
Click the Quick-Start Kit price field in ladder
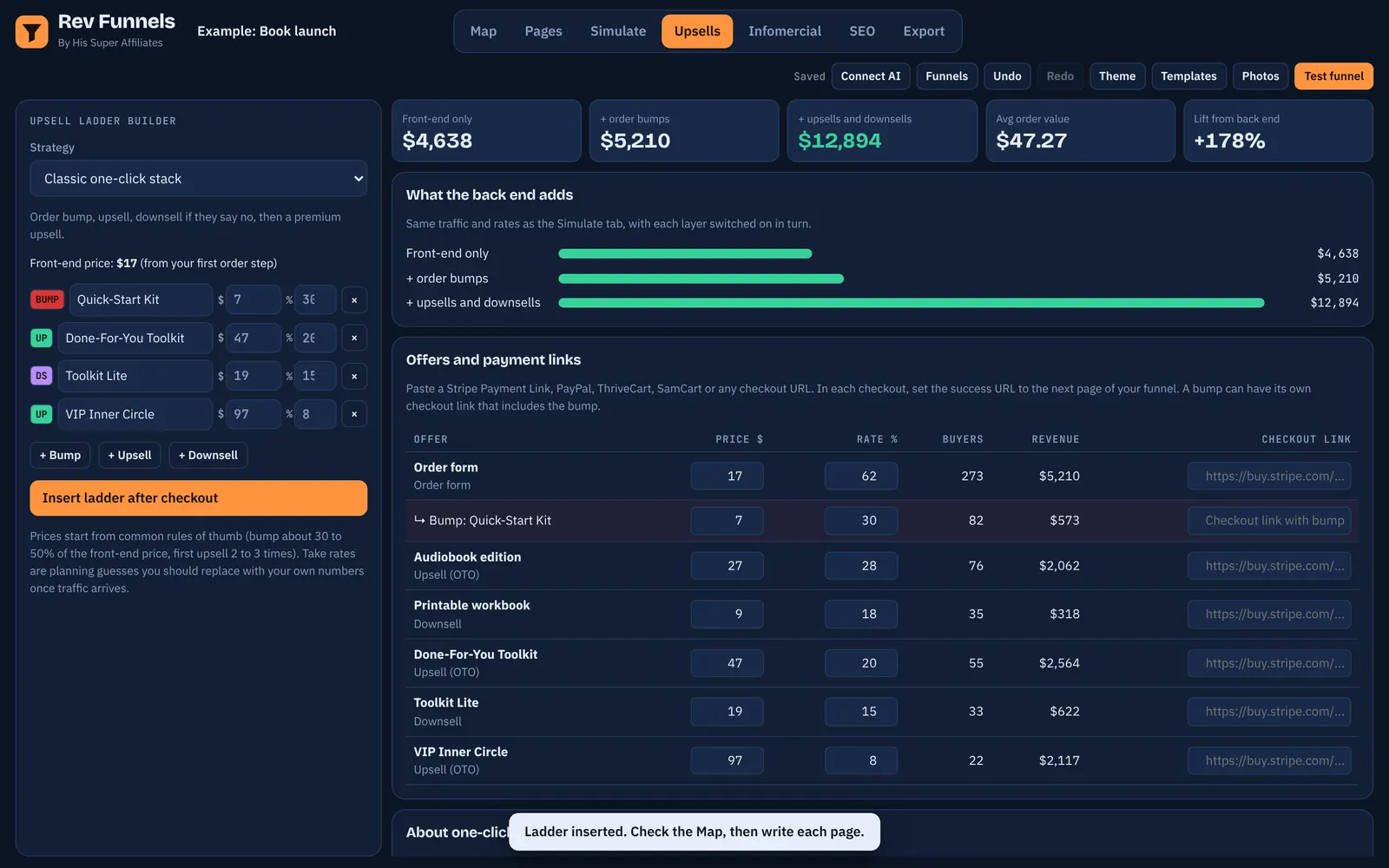(x=253, y=299)
